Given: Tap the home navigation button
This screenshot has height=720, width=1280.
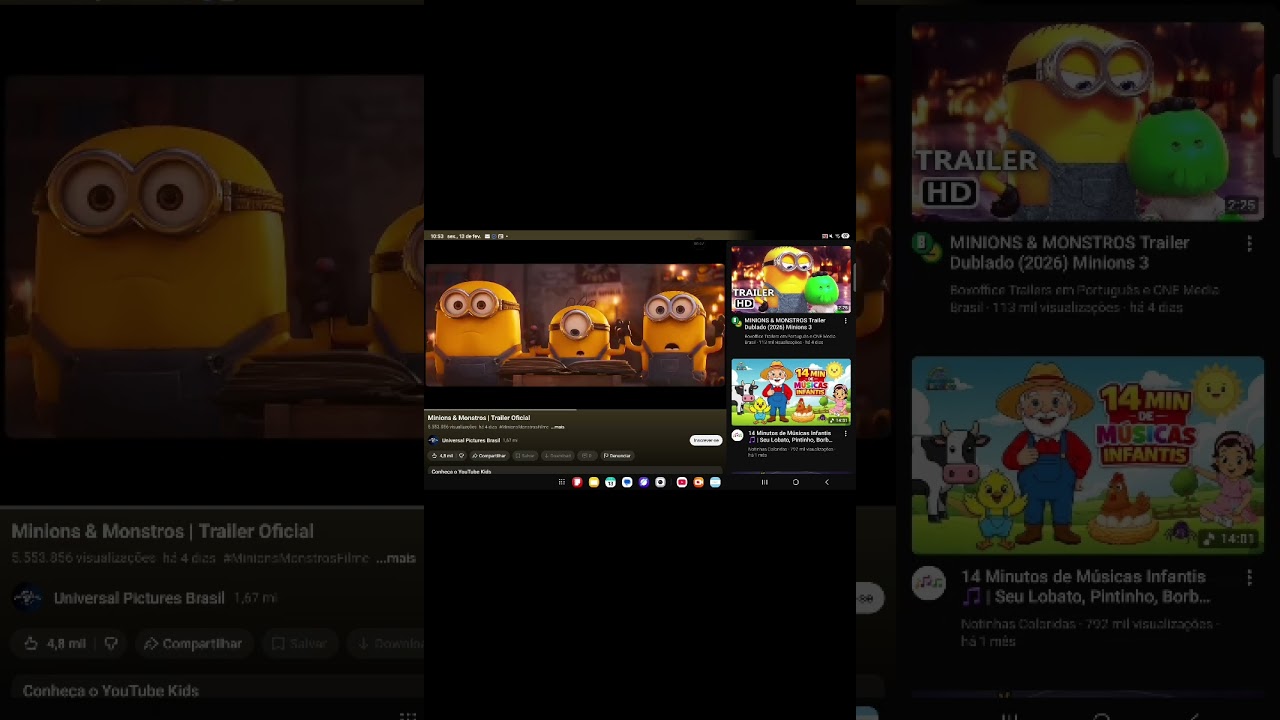Looking at the screenshot, I should 796,482.
